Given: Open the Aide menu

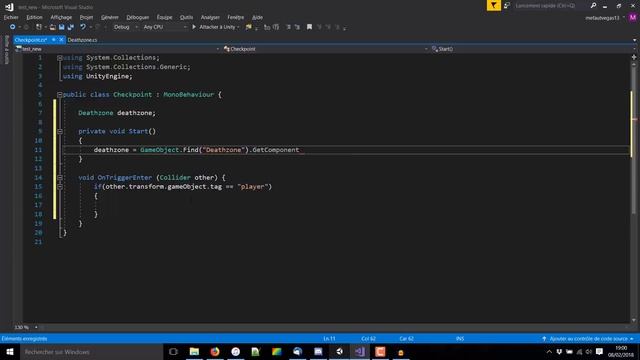Looking at the screenshot, I should pyautogui.click(x=257, y=17).
